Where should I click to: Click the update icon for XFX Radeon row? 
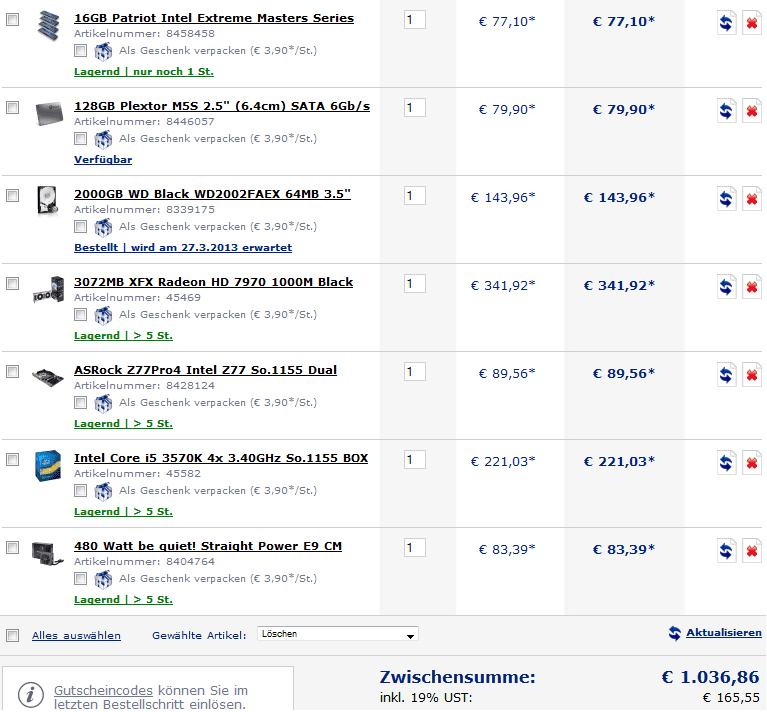(727, 288)
